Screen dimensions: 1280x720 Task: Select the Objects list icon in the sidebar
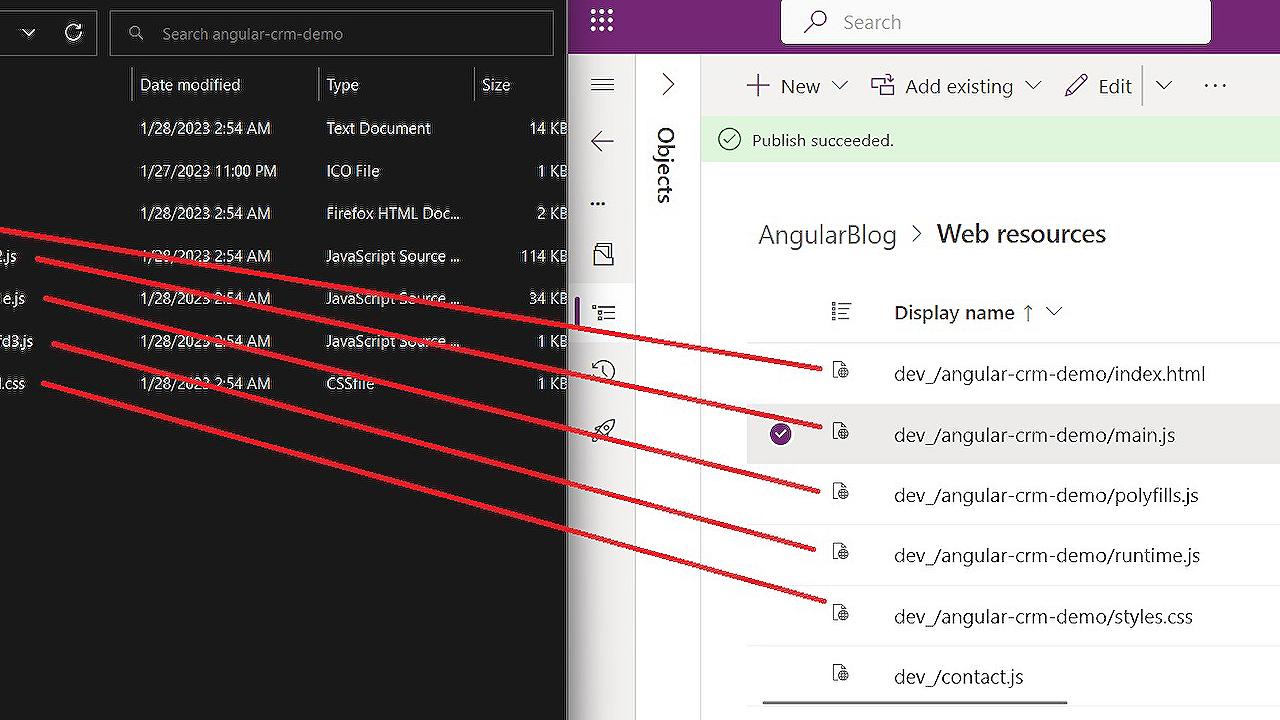point(602,311)
